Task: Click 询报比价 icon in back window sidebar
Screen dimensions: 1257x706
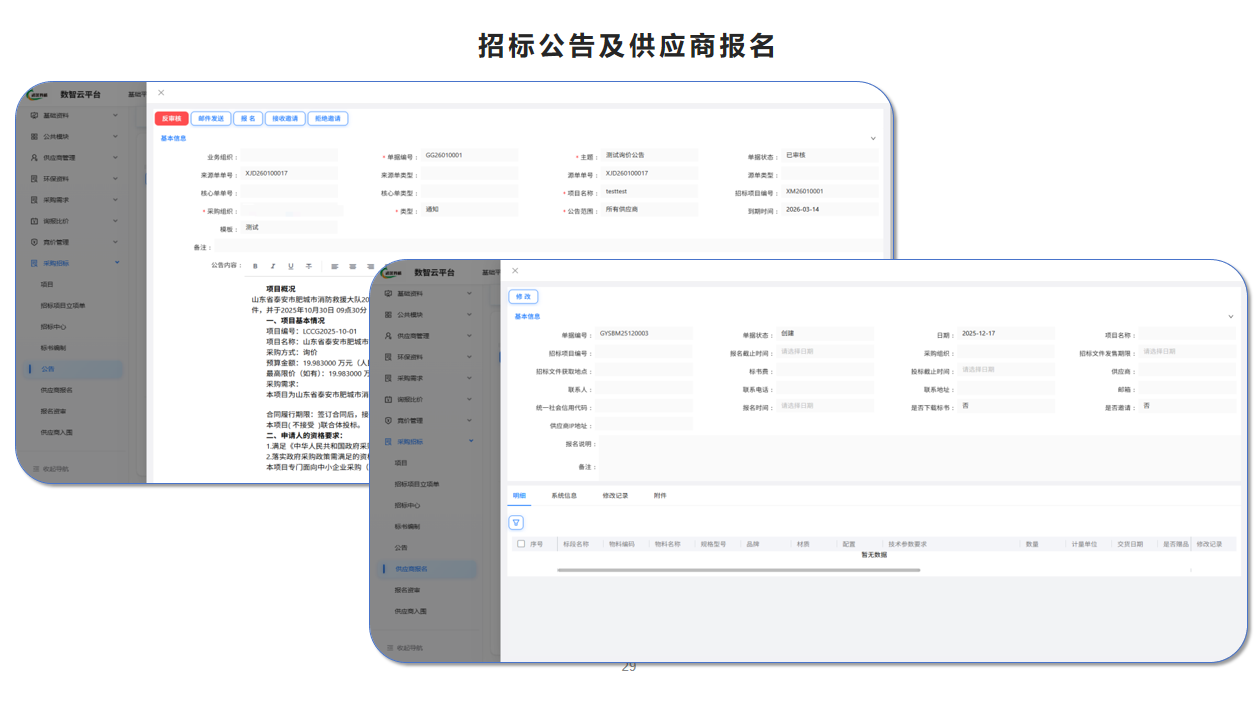Action: pos(33,220)
